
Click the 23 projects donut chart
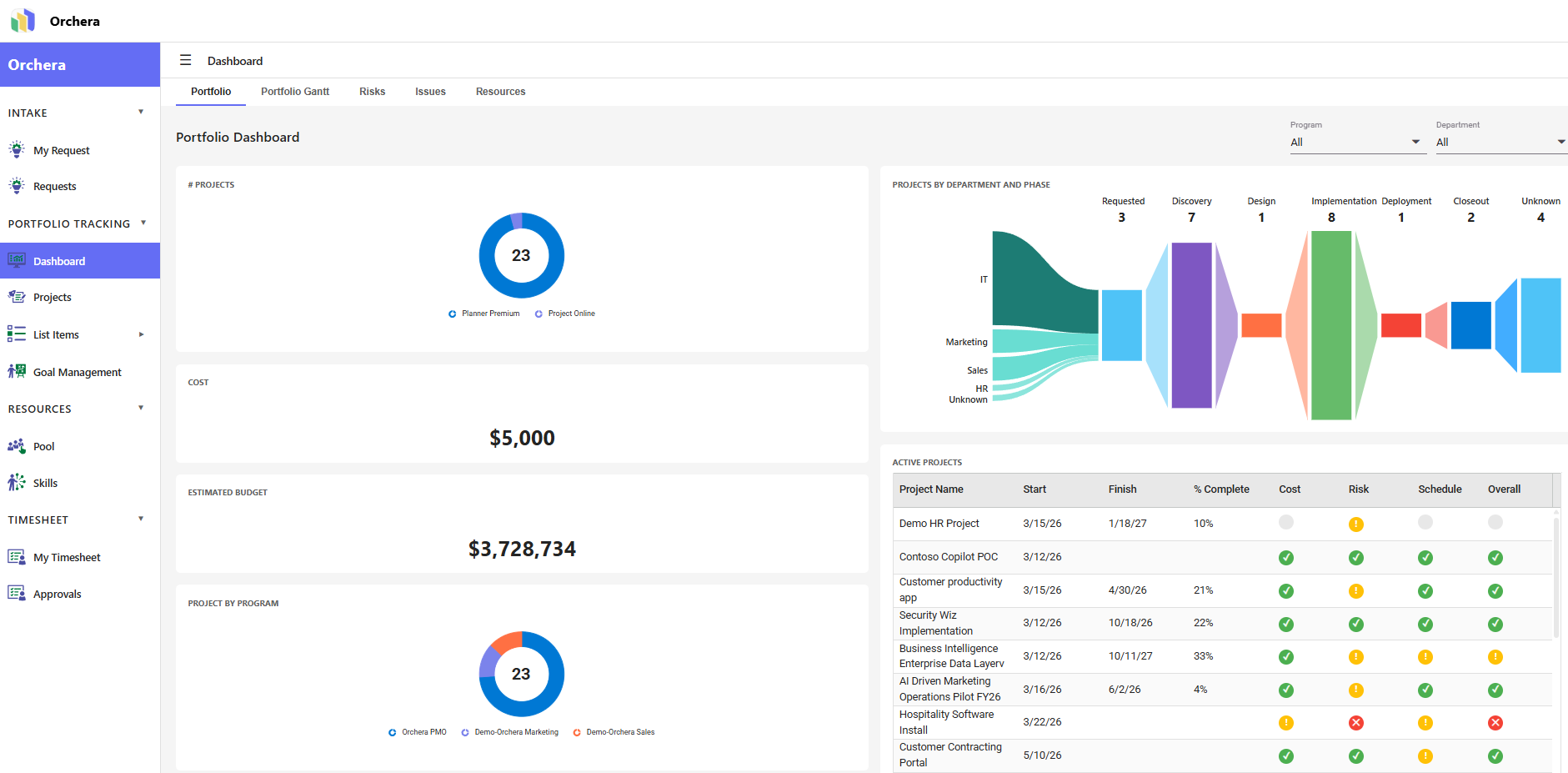click(522, 255)
